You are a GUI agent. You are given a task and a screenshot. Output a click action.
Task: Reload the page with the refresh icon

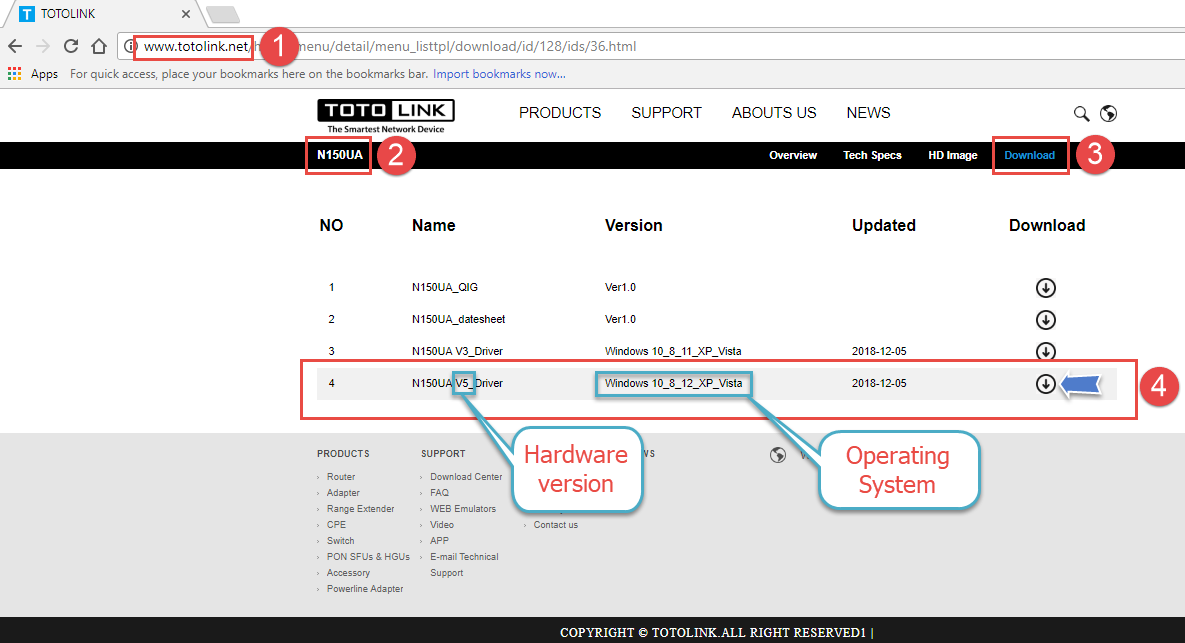[71, 46]
